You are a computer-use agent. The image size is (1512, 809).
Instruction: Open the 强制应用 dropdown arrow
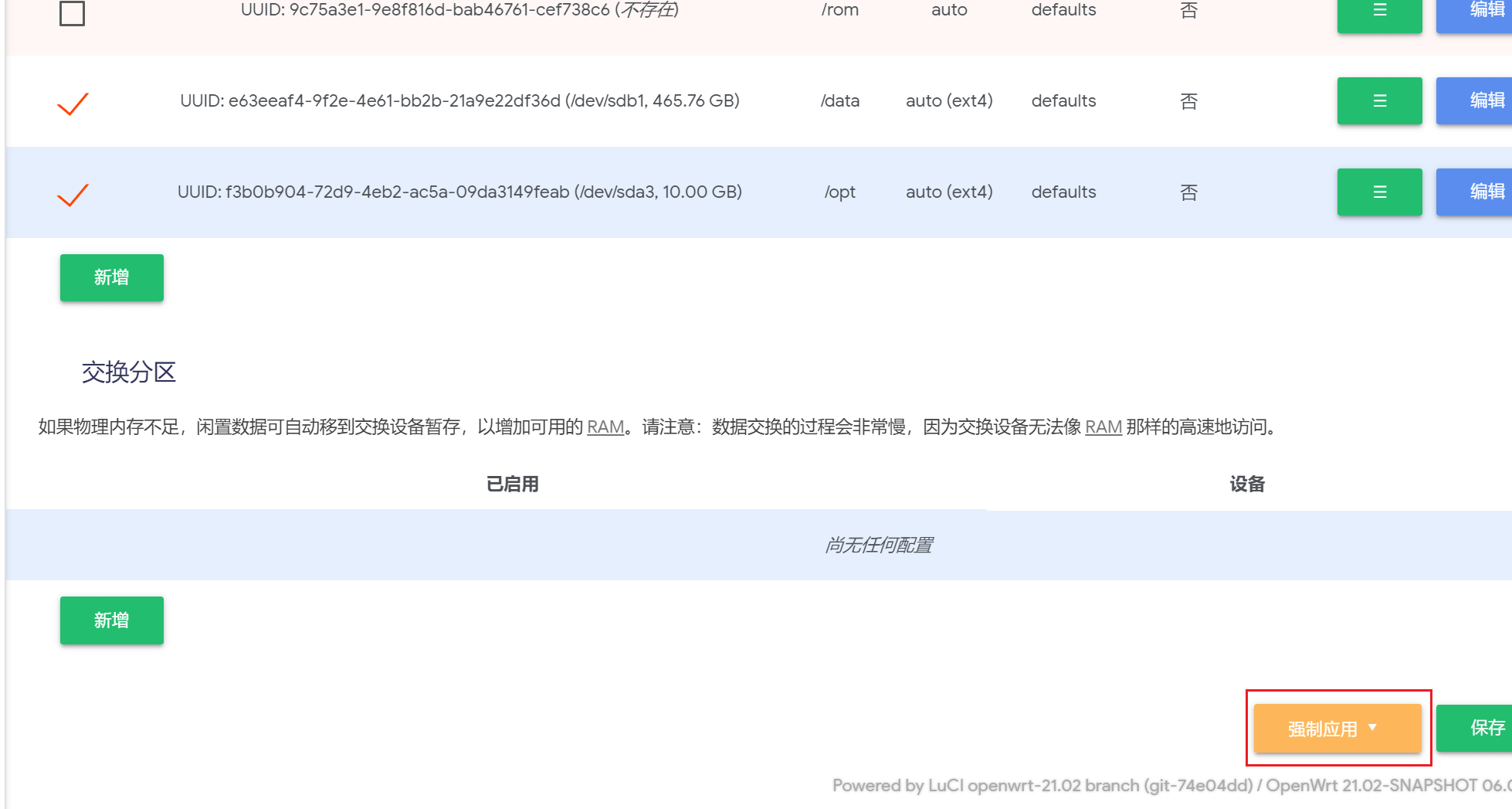coord(1372,728)
